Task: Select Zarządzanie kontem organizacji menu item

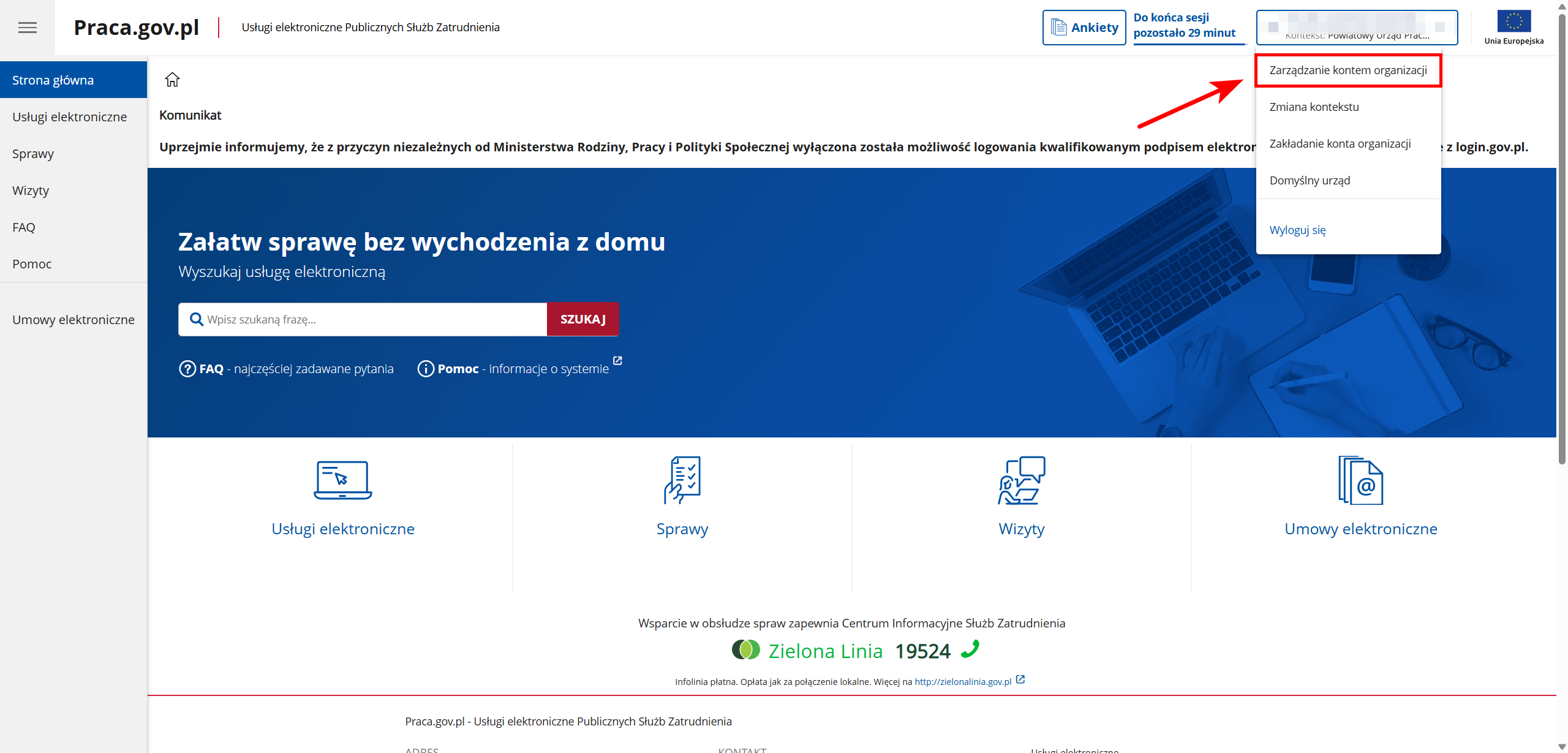Action: [x=1348, y=70]
